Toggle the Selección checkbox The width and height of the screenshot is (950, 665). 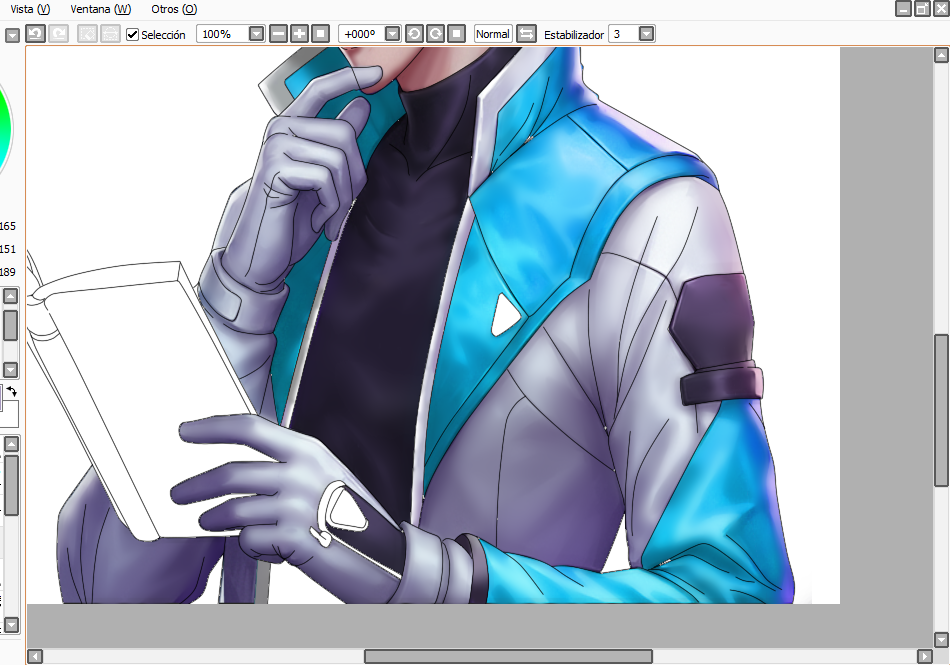pos(133,35)
